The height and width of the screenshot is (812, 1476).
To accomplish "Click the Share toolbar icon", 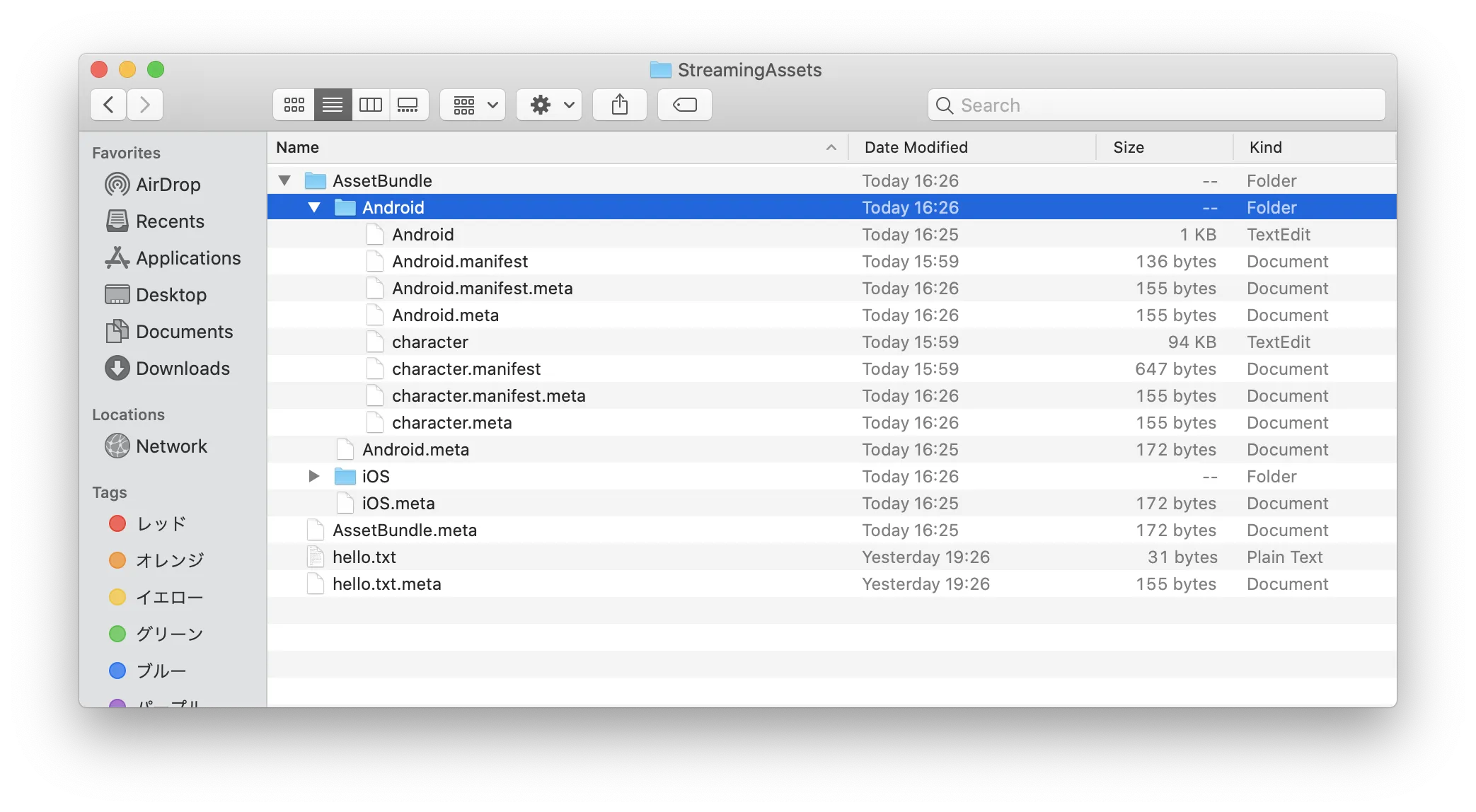I will coord(619,105).
